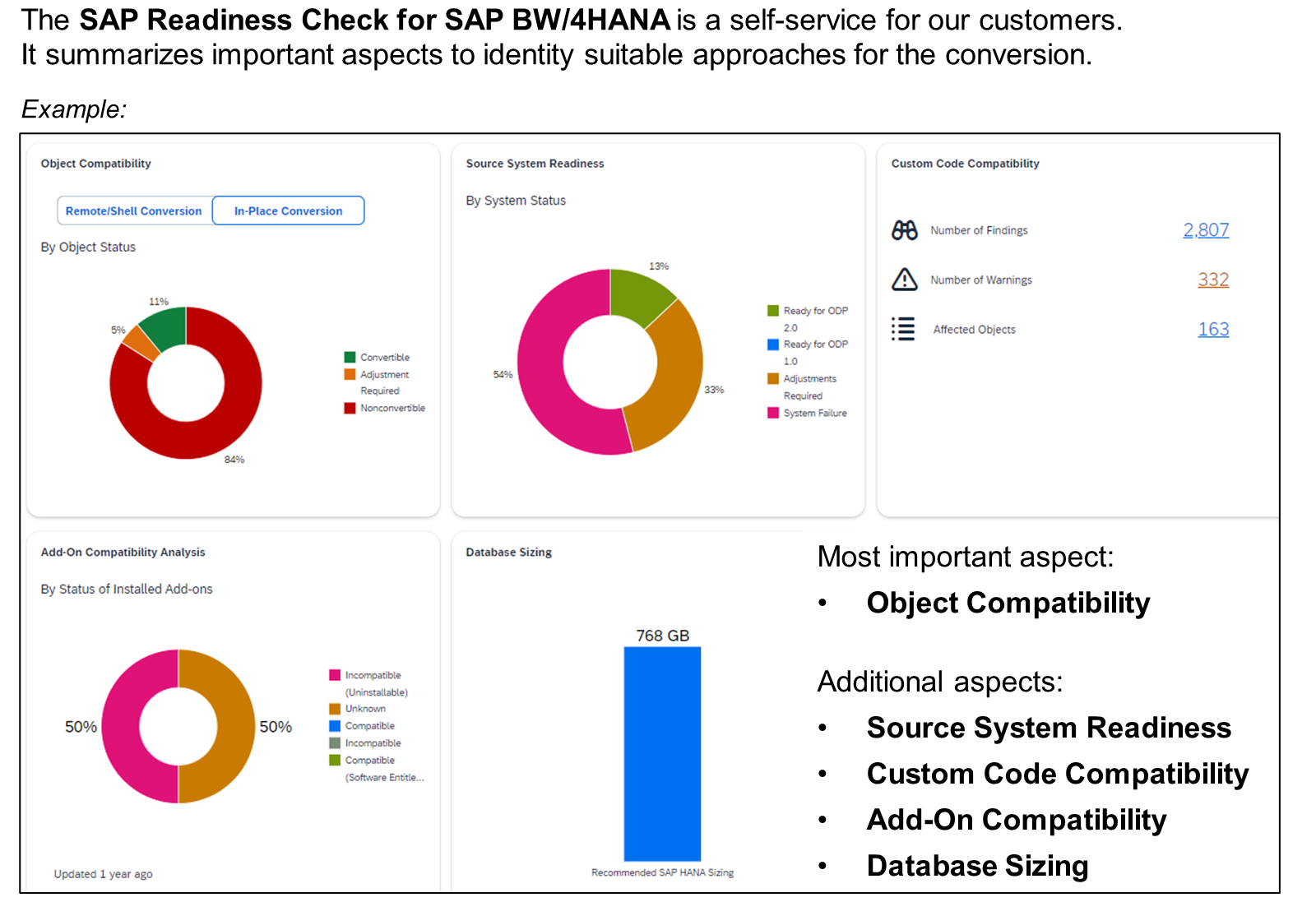Click the bold "Custom Code Compatibility" bullet

pos(1058,774)
